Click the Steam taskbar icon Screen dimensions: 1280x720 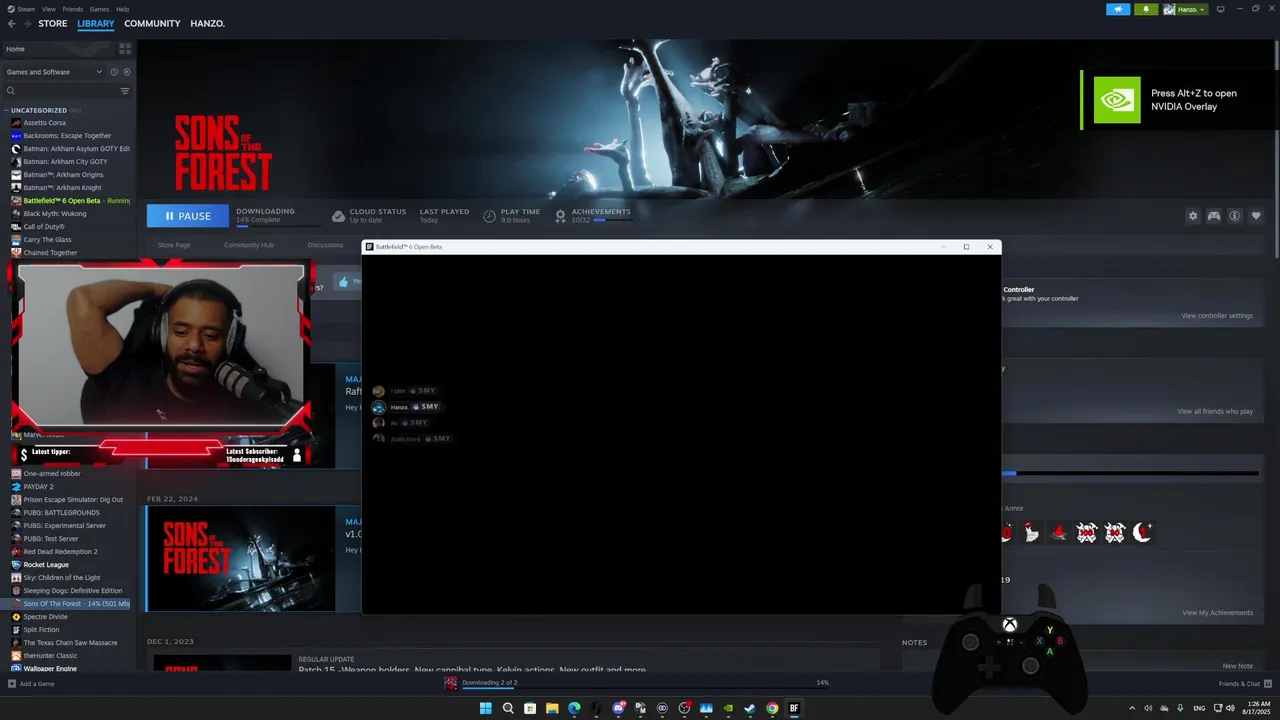click(750, 708)
